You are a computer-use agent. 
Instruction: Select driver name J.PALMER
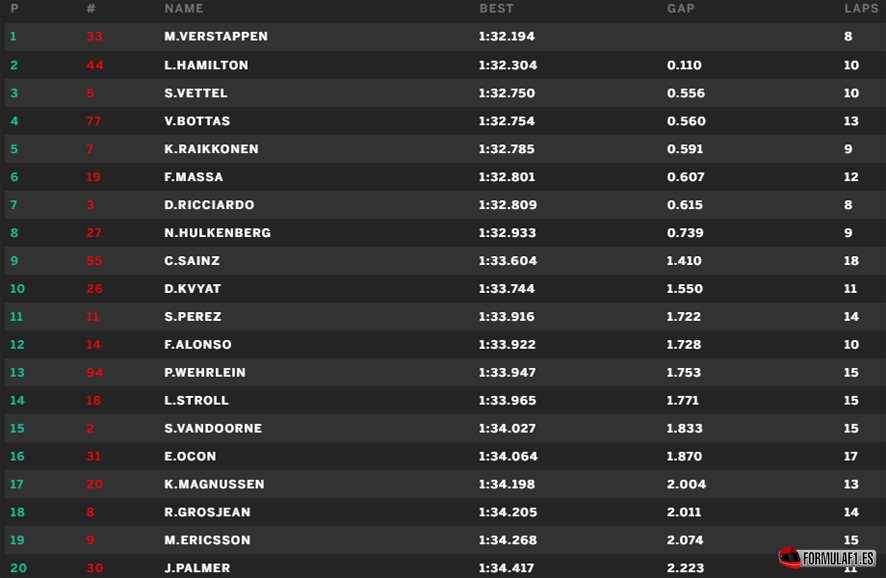[197, 568]
